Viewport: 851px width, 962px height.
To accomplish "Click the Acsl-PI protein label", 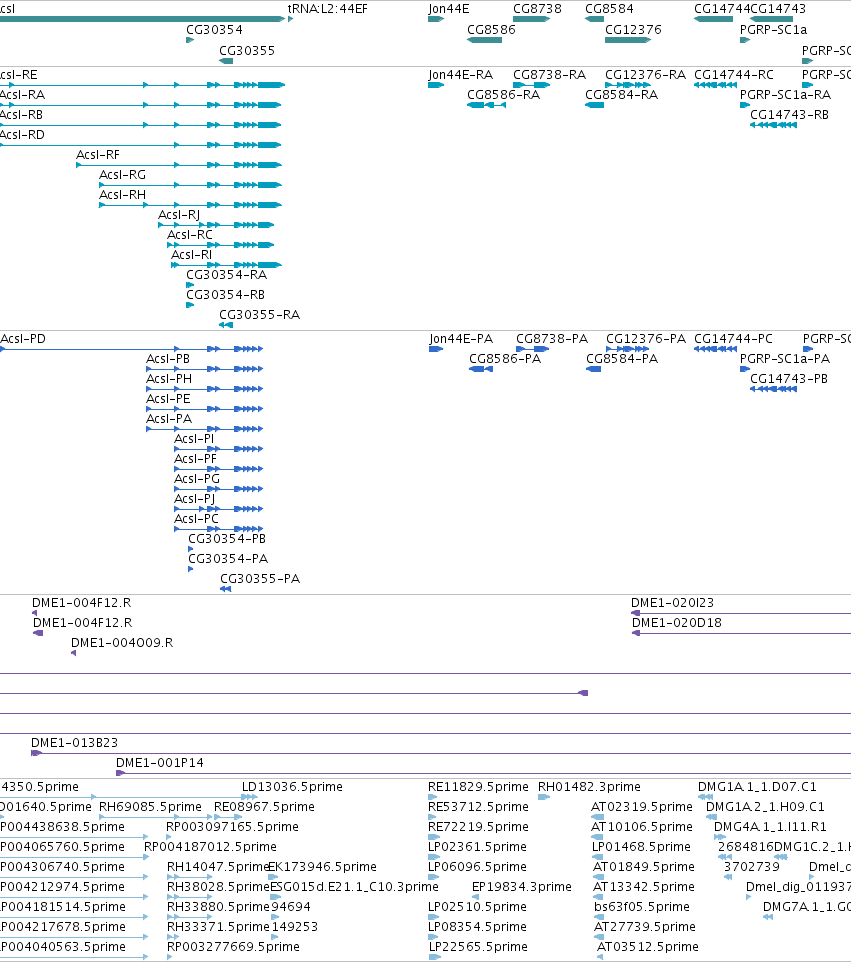I will [x=194, y=439].
